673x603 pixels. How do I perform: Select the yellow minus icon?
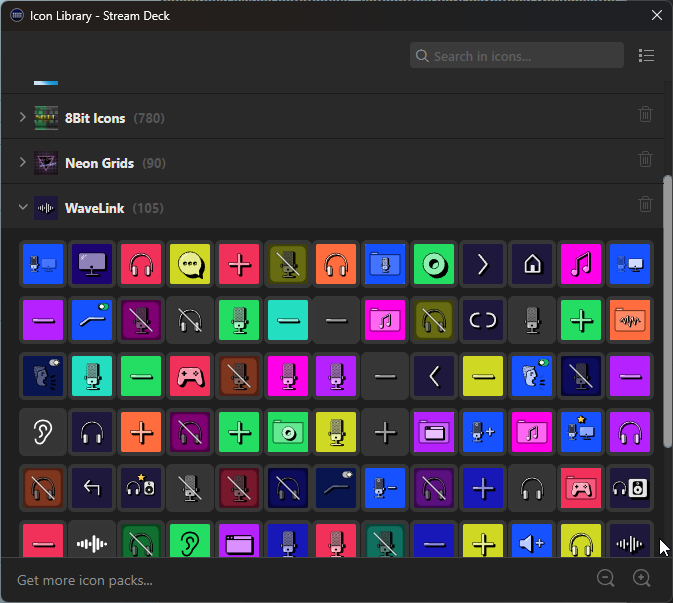483,376
